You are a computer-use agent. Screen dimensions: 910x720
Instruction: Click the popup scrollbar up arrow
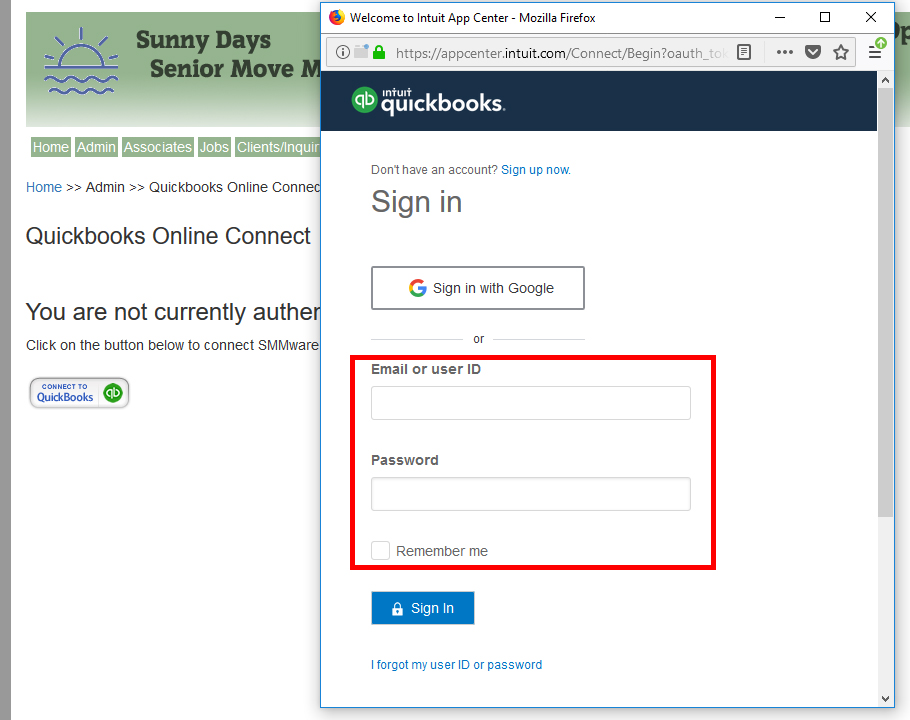coord(885,81)
